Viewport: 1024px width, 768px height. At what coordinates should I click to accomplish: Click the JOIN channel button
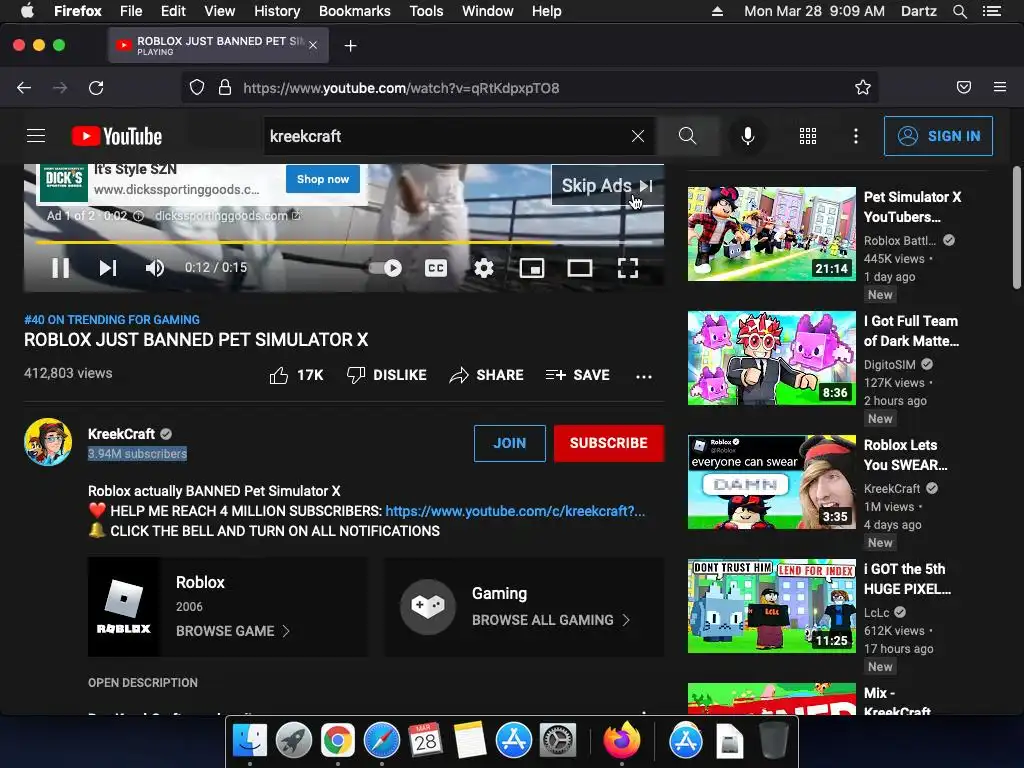509,443
